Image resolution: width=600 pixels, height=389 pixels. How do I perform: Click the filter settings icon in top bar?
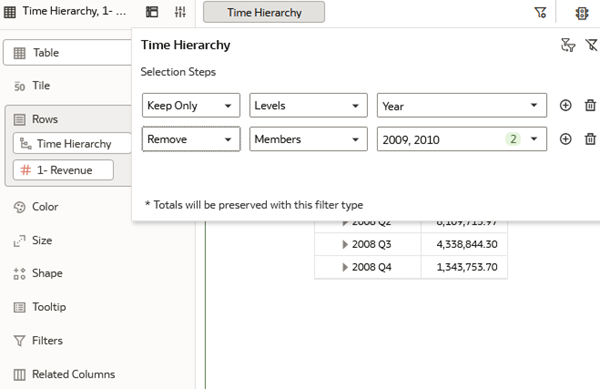click(x=540, y=13)
